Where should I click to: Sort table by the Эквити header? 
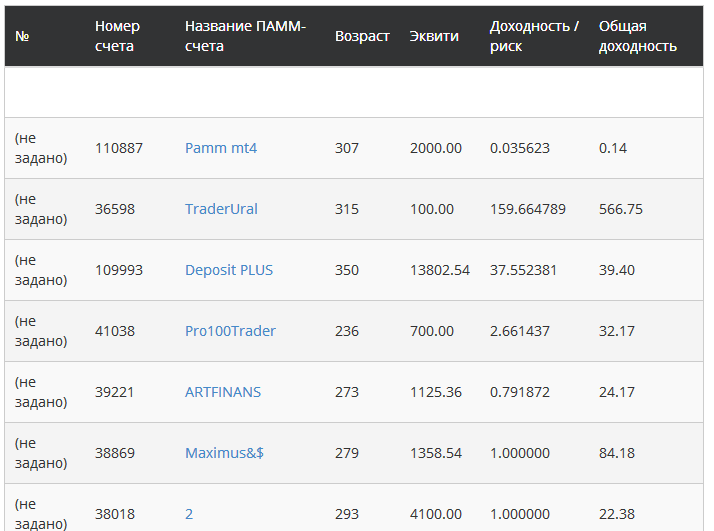click(434, 36)
